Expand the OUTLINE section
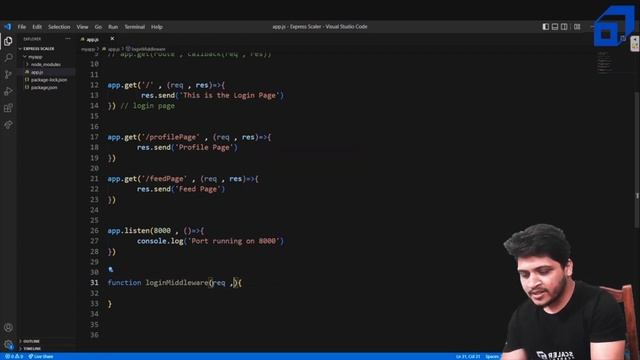The width and height of the screenshot is (640, 360). click(31, 341)
